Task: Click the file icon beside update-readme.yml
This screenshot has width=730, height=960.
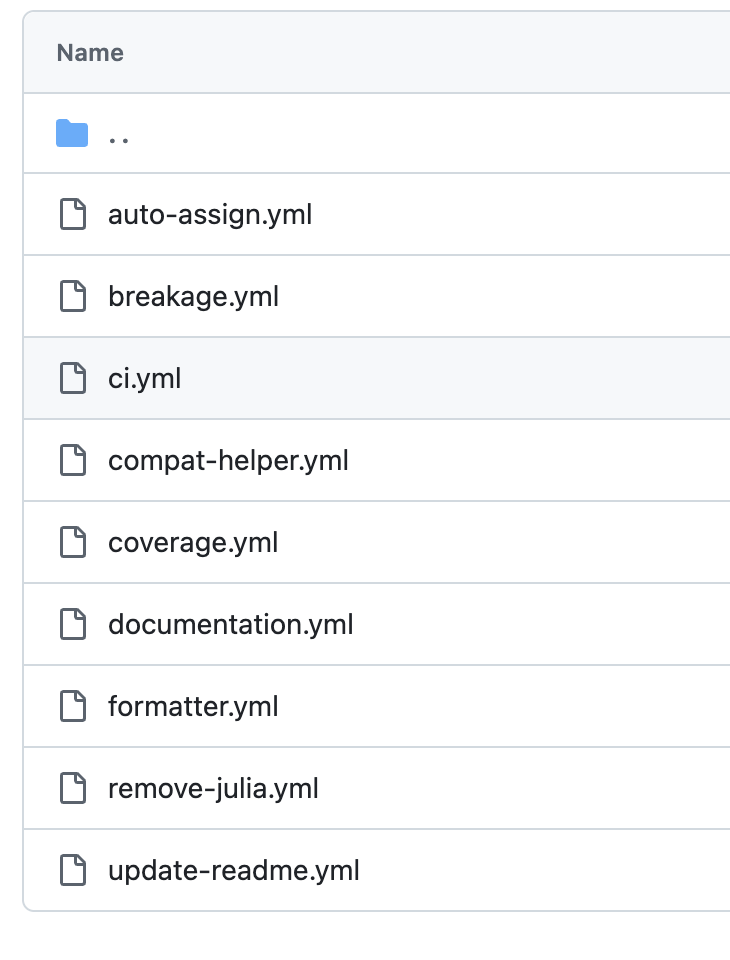Action: tap(72, 870)
